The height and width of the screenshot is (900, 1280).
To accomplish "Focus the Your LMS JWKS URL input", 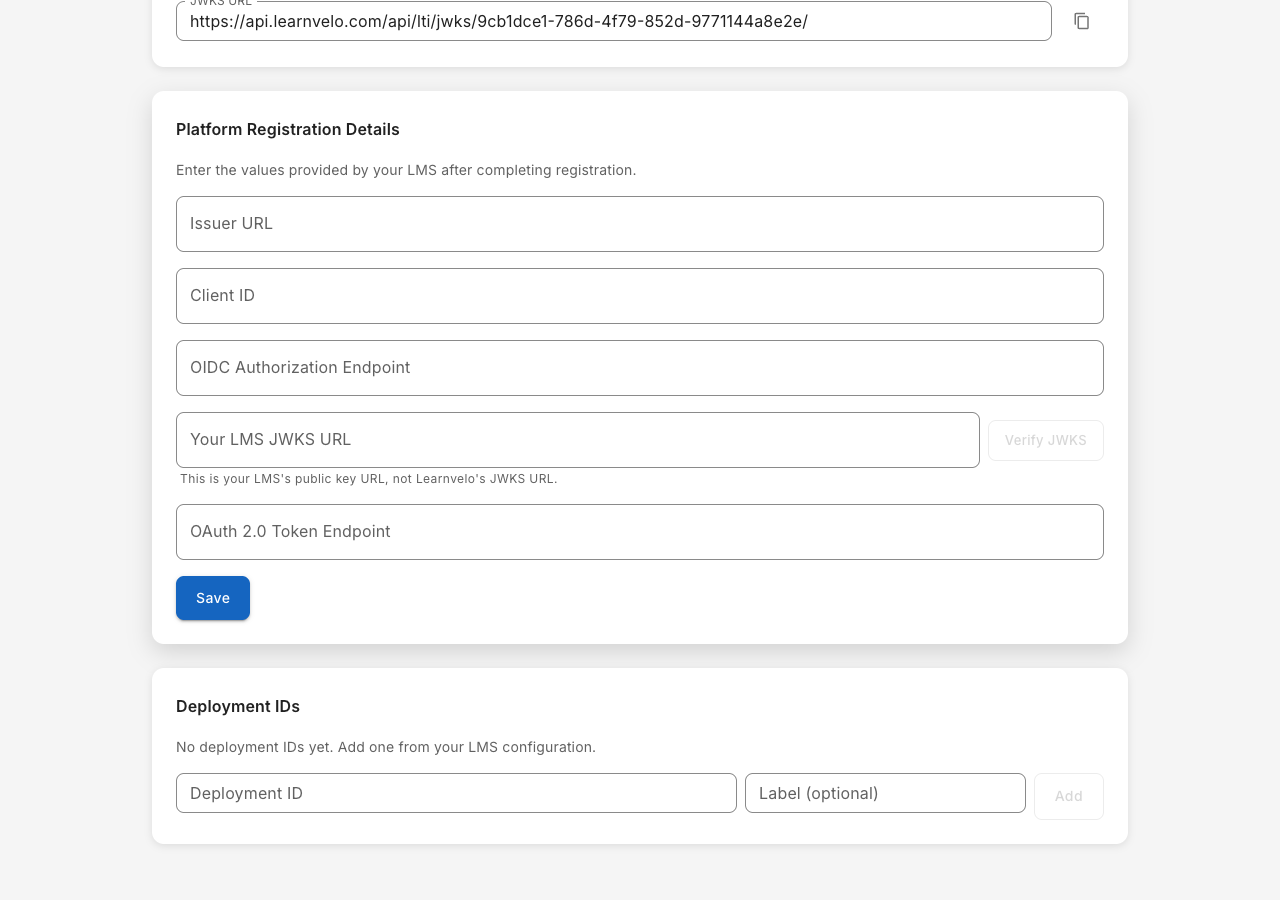I will tap(577, 440).
